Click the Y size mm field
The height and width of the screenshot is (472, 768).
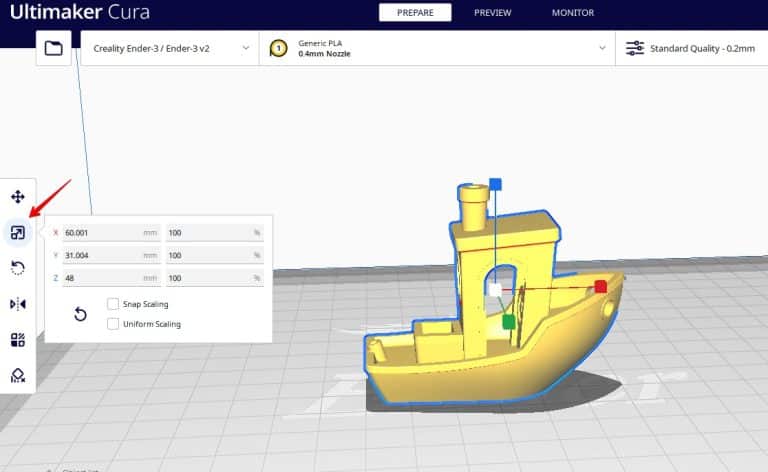coord(111,255)
